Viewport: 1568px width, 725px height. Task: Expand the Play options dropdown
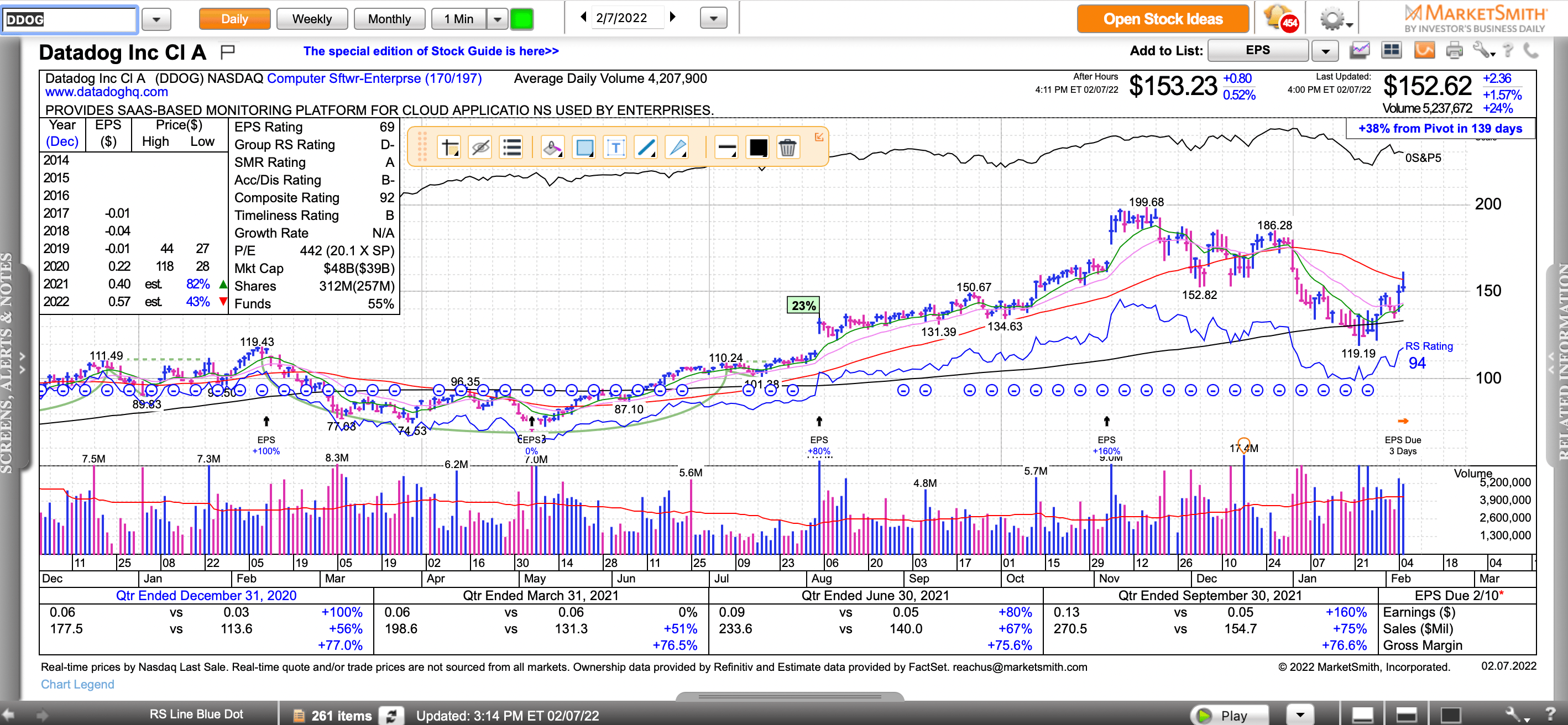pos(1299,715)
